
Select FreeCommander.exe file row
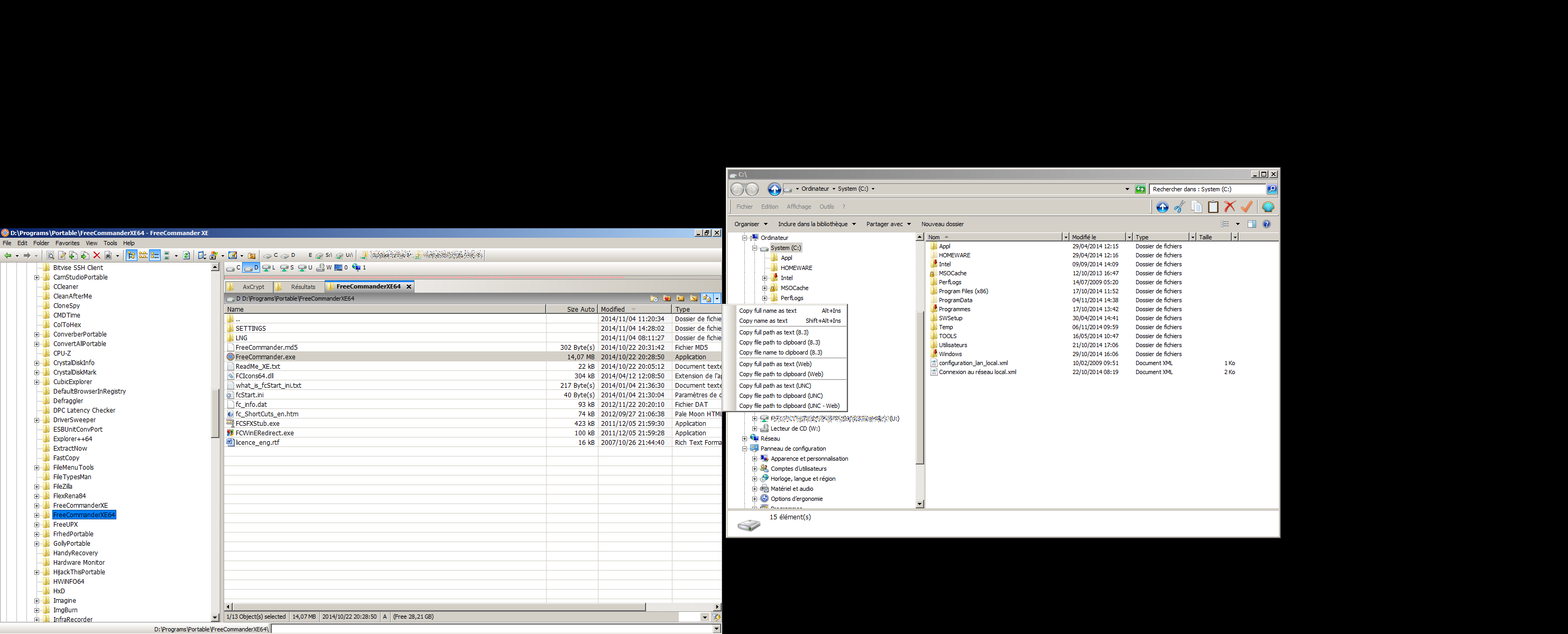point(473,357)
